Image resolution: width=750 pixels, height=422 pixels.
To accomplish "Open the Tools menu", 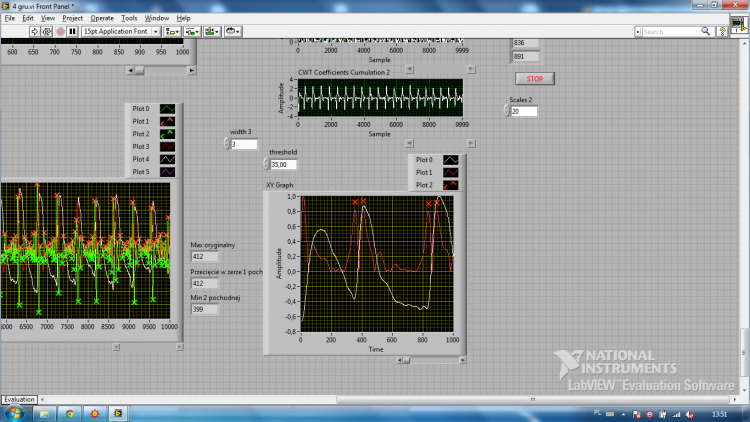I will point(129,18).
